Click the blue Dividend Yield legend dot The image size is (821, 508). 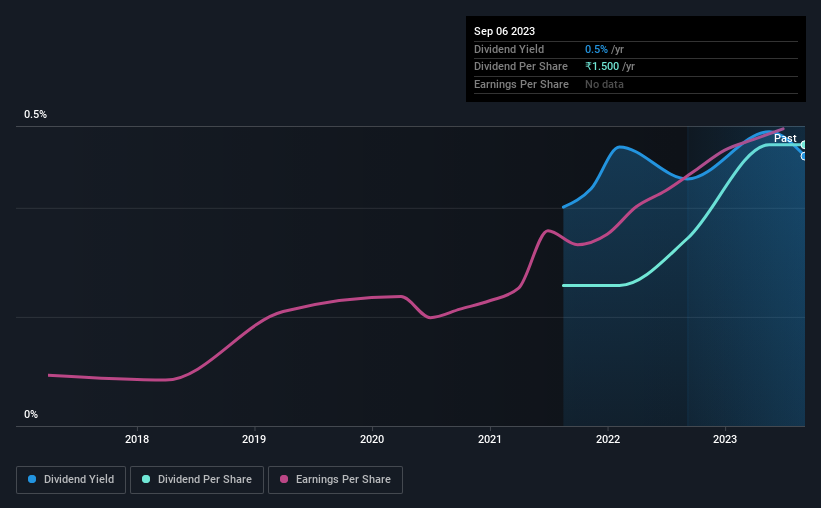(32, 479)
